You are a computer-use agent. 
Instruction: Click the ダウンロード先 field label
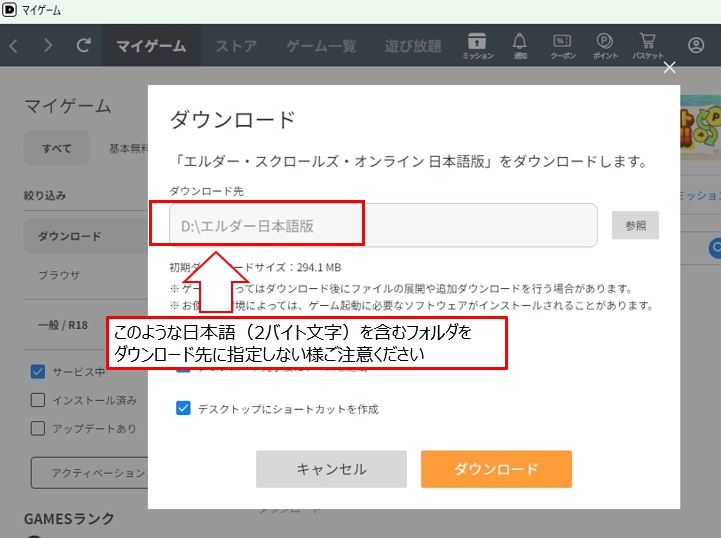206,191
